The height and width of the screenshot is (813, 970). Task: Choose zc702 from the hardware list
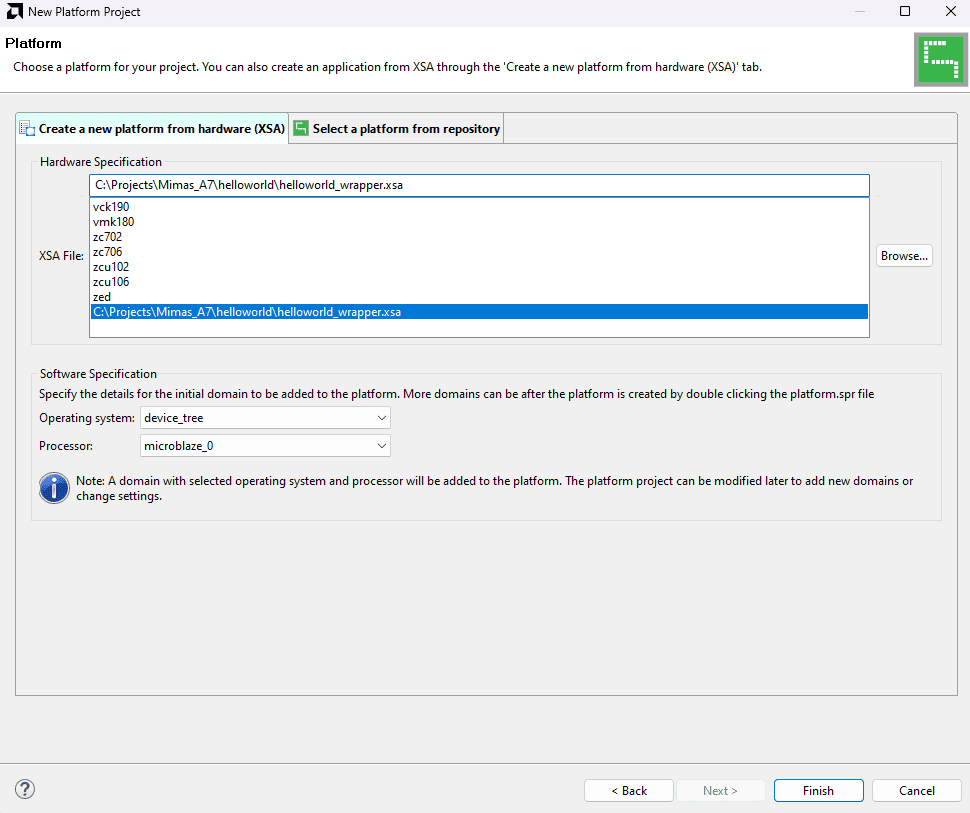[108, 237]
